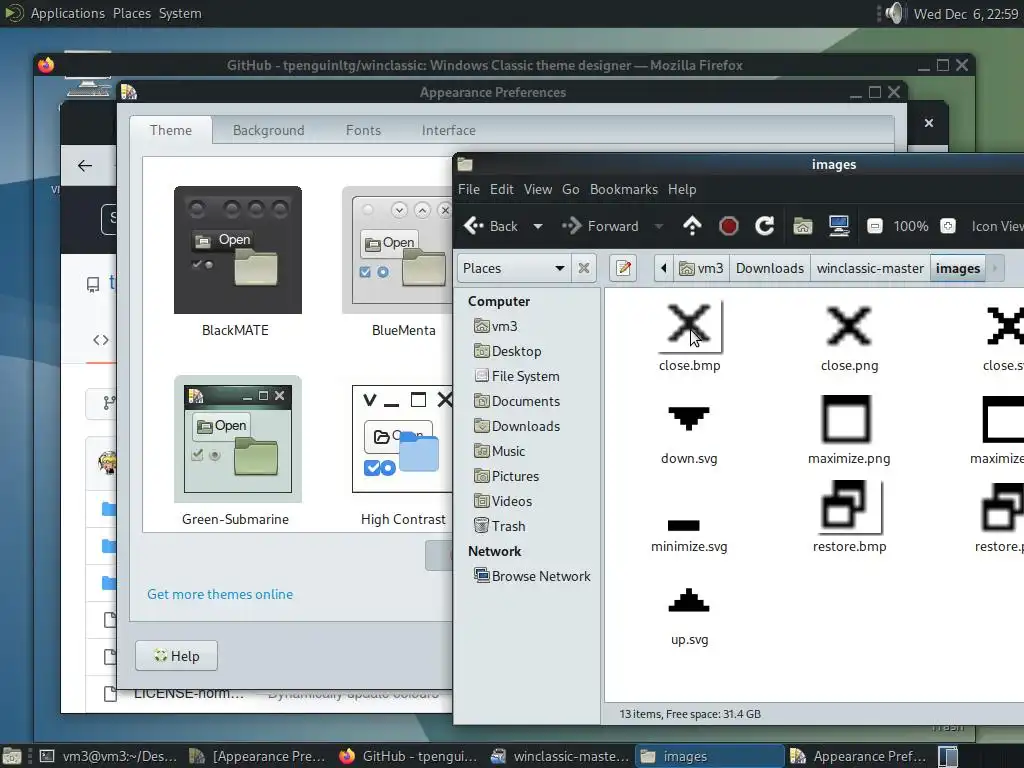Select the vm3 path bar button
The height and width of the screenshot is (768, 1024).
(701, 268)
